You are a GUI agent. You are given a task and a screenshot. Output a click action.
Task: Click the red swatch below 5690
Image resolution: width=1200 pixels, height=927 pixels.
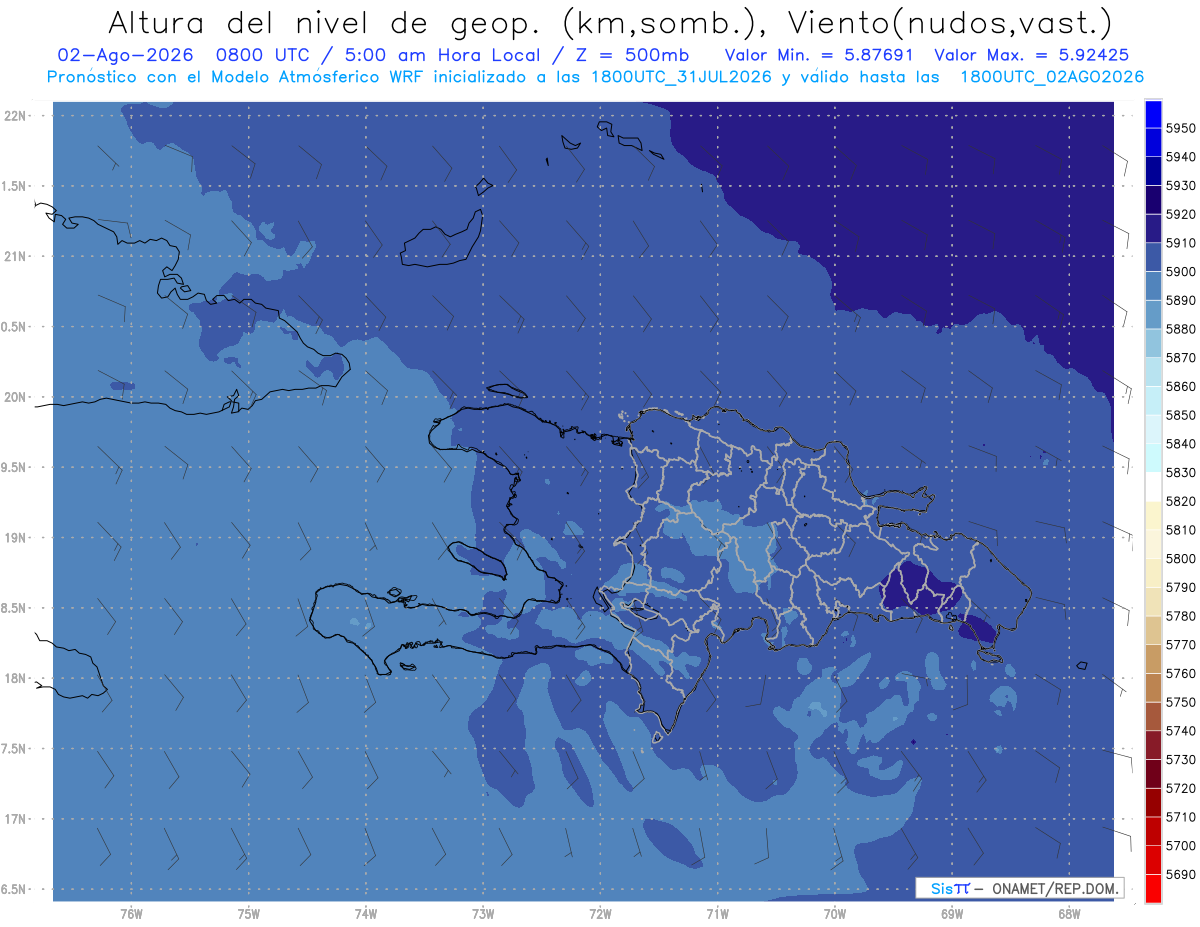click(1153, 888)
